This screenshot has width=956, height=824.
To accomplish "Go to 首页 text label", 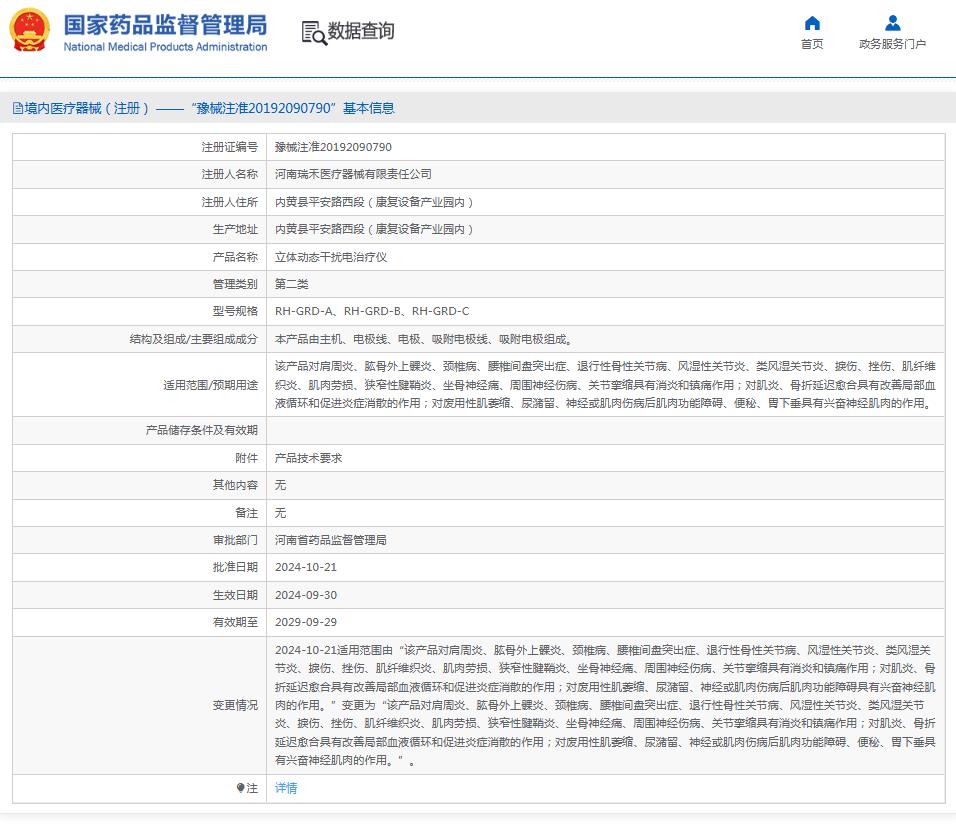I will (x=812, y=44).
